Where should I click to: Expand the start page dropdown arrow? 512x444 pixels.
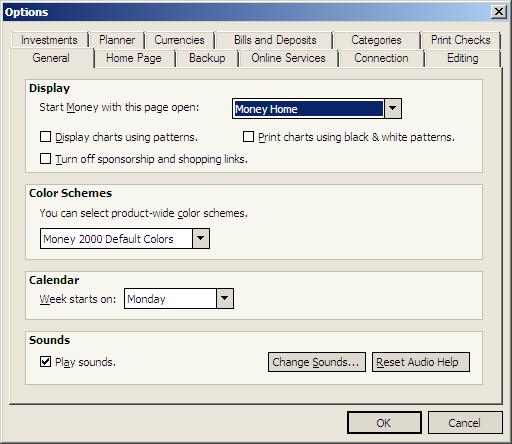[393, 108]
